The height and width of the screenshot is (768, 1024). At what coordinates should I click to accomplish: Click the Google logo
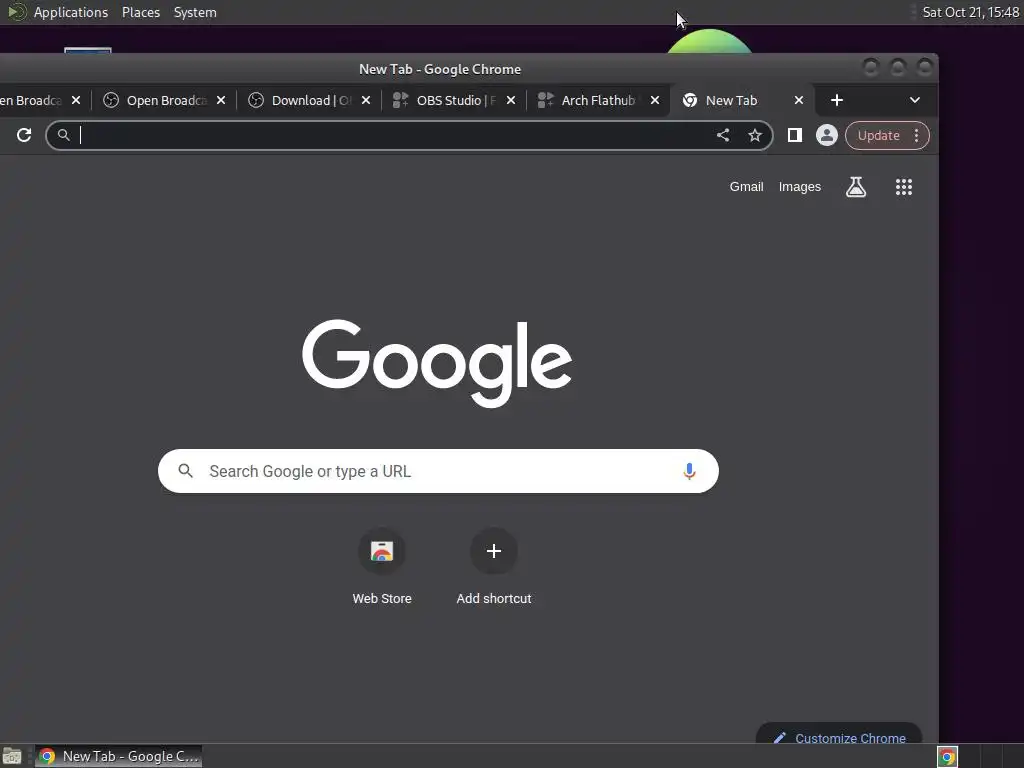click(437, 363)
